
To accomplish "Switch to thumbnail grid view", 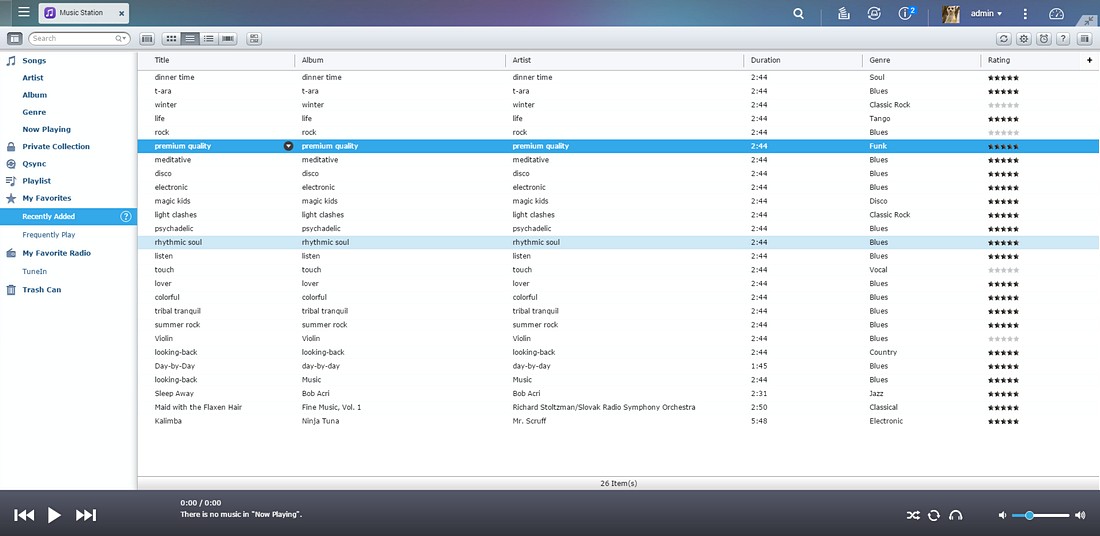I will pos(171,39).
